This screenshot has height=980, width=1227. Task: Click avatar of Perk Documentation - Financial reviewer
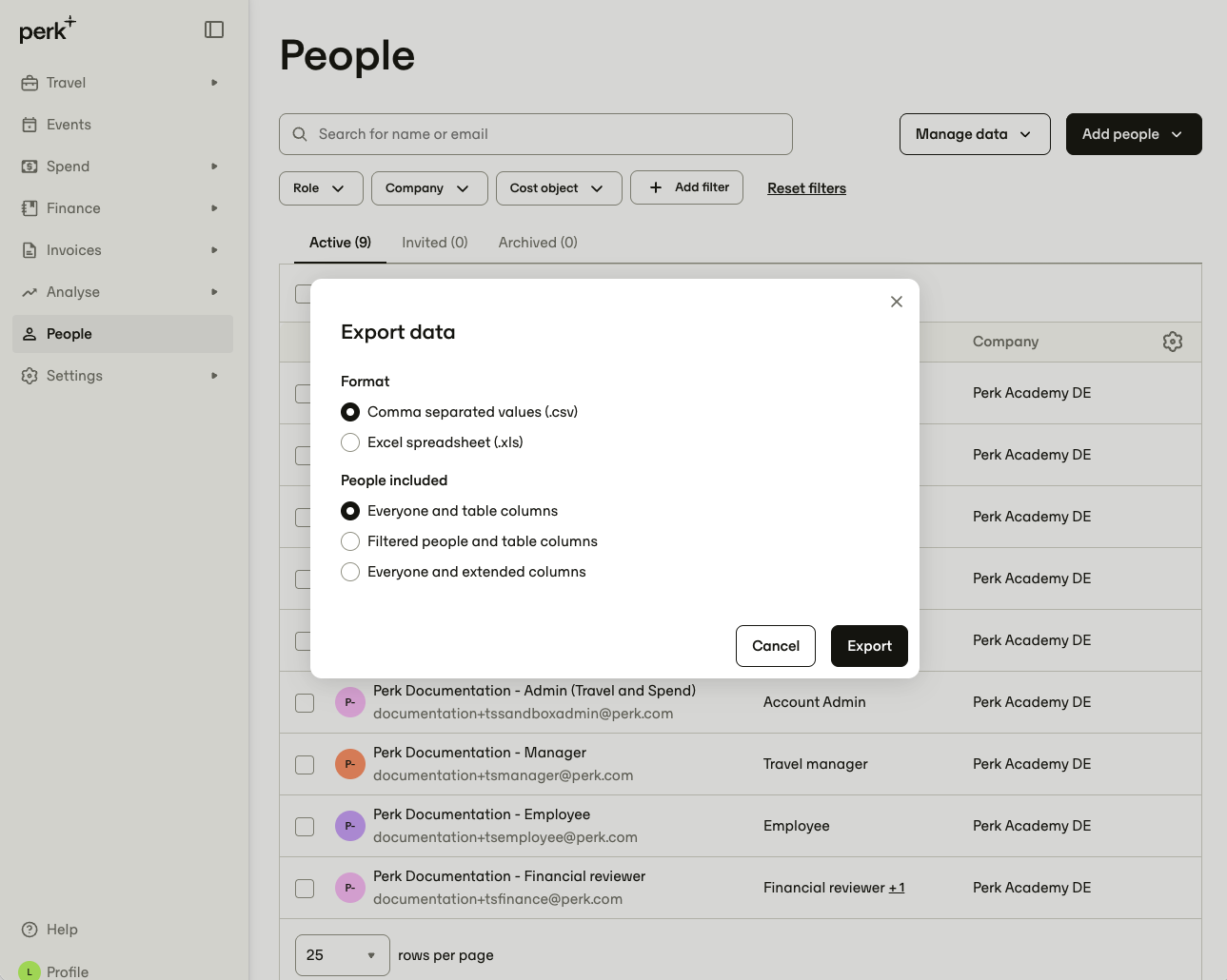pyautogui.click(x=350, y=888)
